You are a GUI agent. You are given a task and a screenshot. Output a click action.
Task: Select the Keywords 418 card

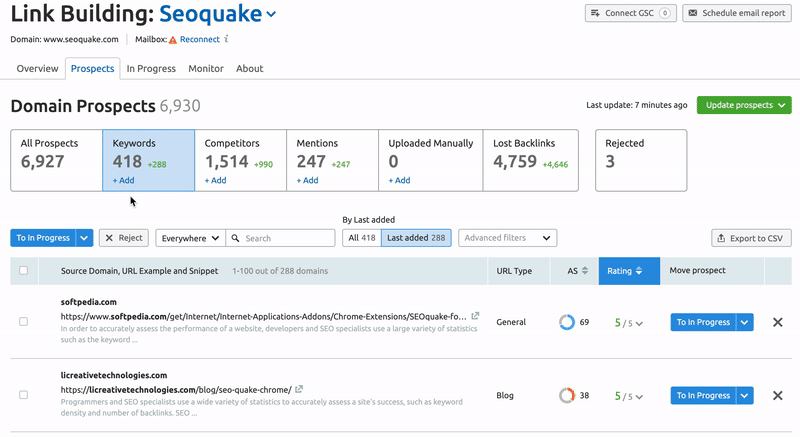click(x=148, y=160)
